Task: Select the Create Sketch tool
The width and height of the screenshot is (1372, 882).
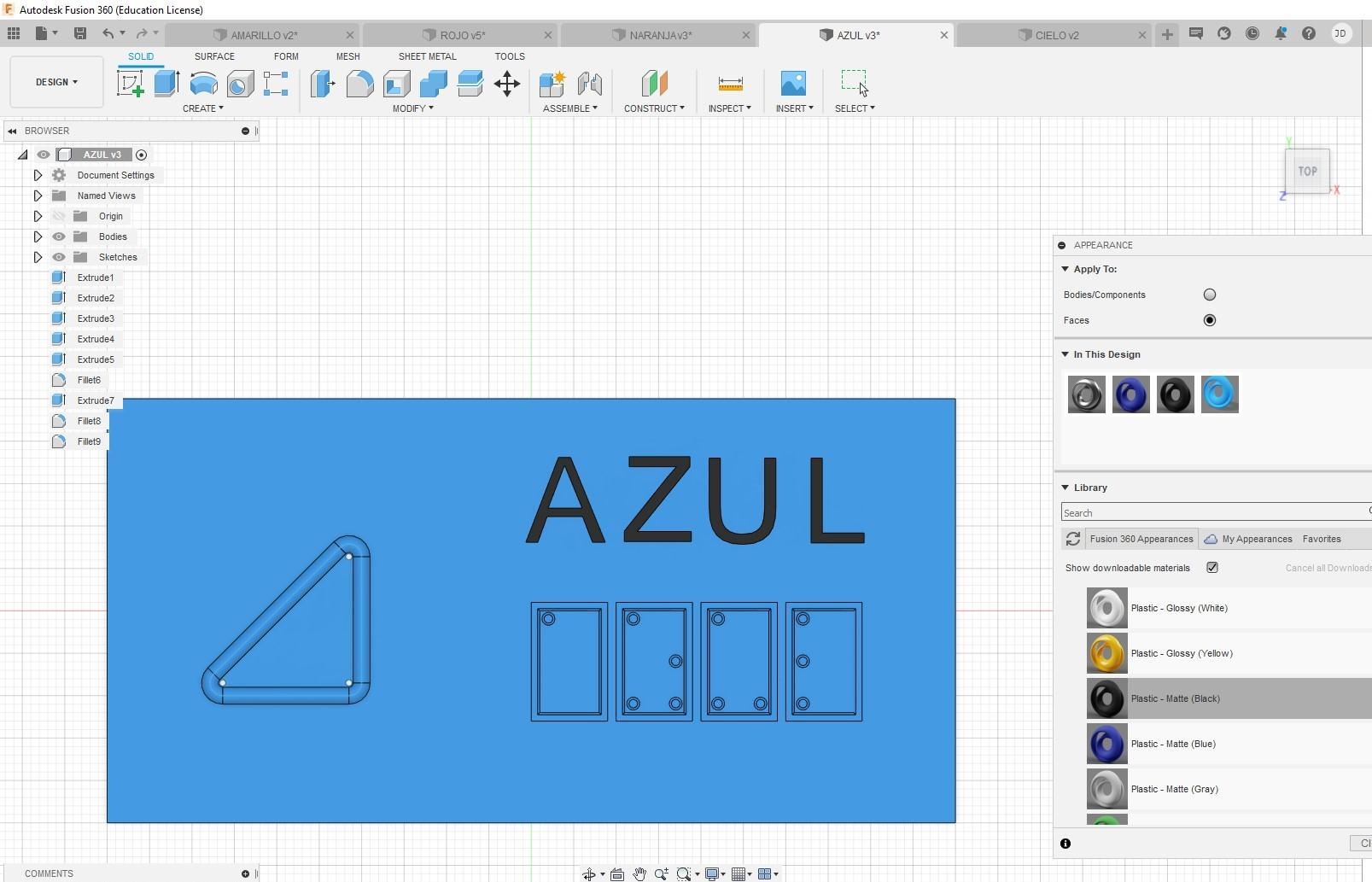Action: (x=130, y=84)
